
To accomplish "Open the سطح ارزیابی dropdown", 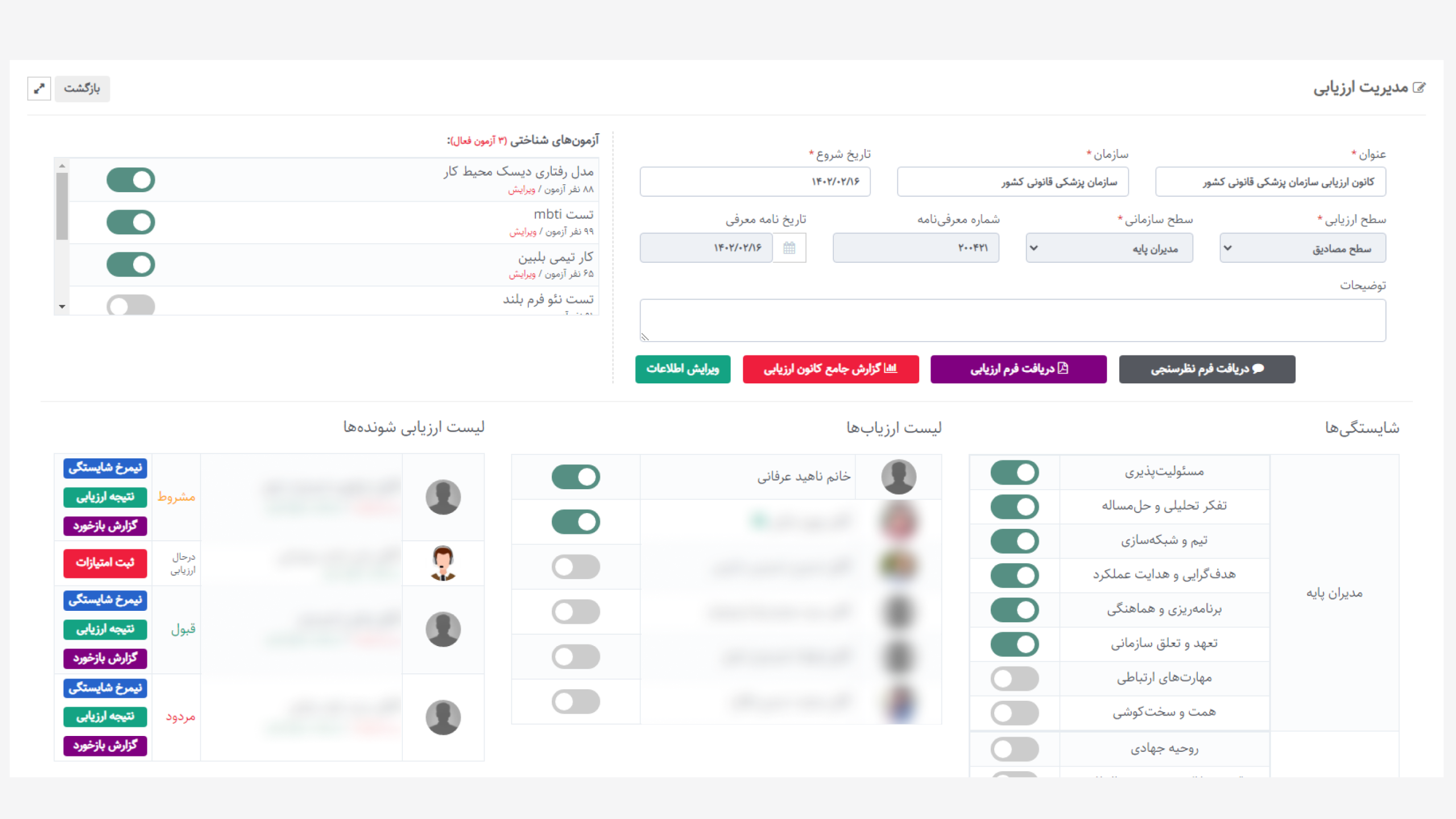I will click(1302, 249).
